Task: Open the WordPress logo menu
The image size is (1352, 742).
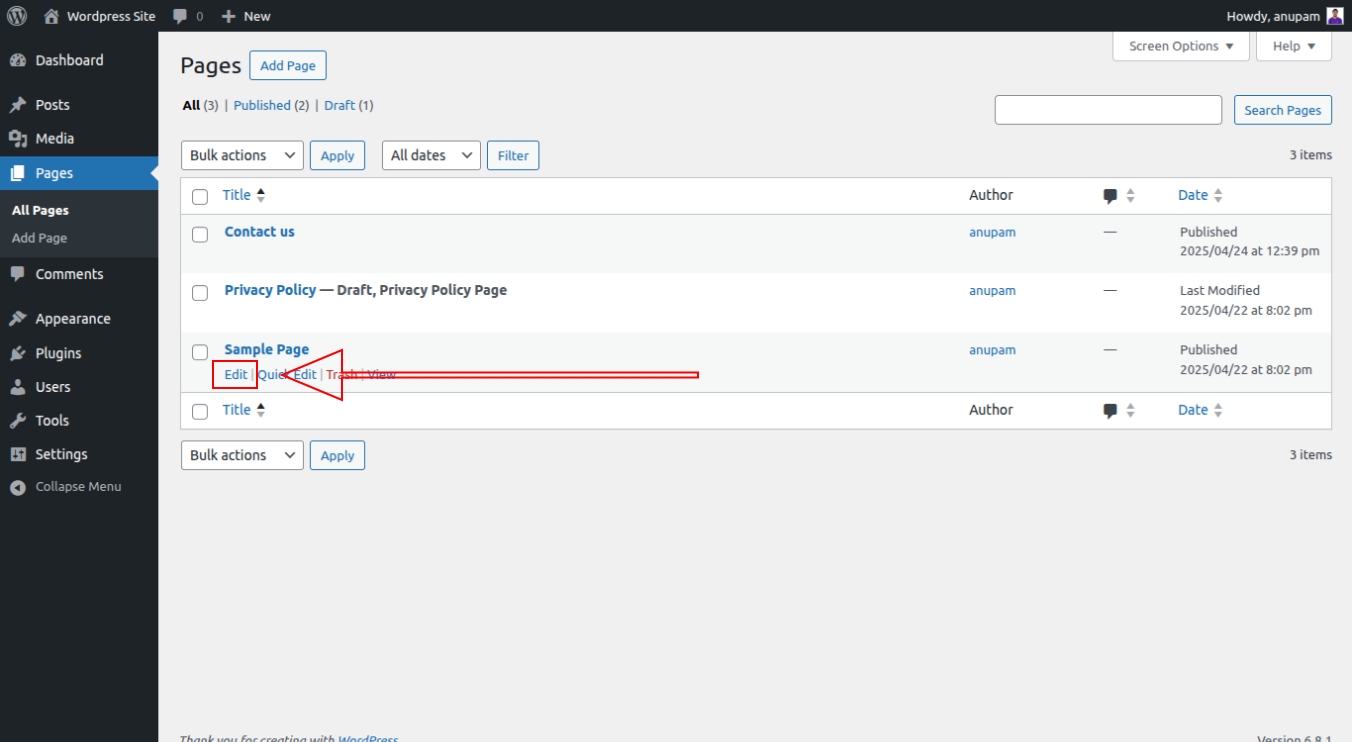Action: pos(17,16)
